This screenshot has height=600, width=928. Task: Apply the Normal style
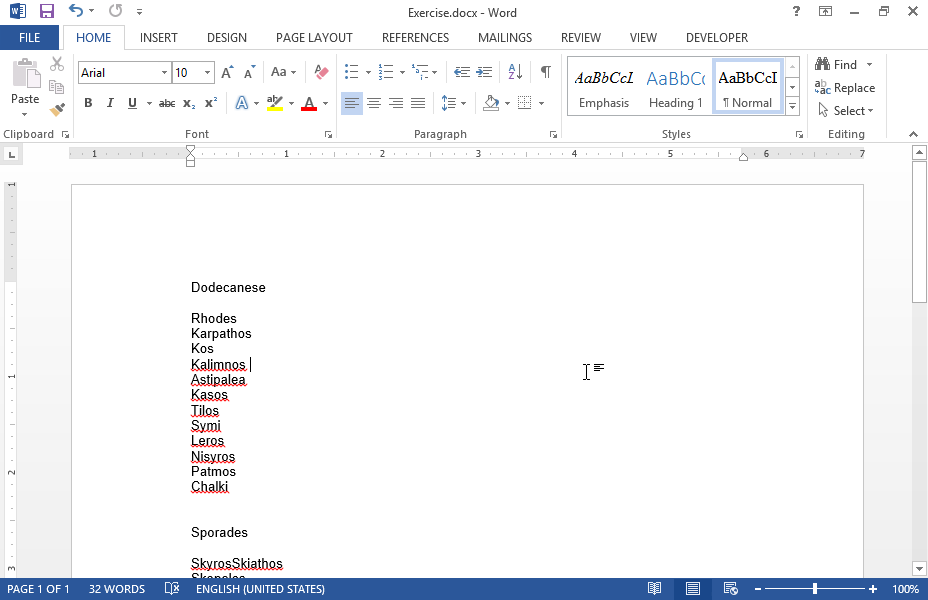coord(747,88)
